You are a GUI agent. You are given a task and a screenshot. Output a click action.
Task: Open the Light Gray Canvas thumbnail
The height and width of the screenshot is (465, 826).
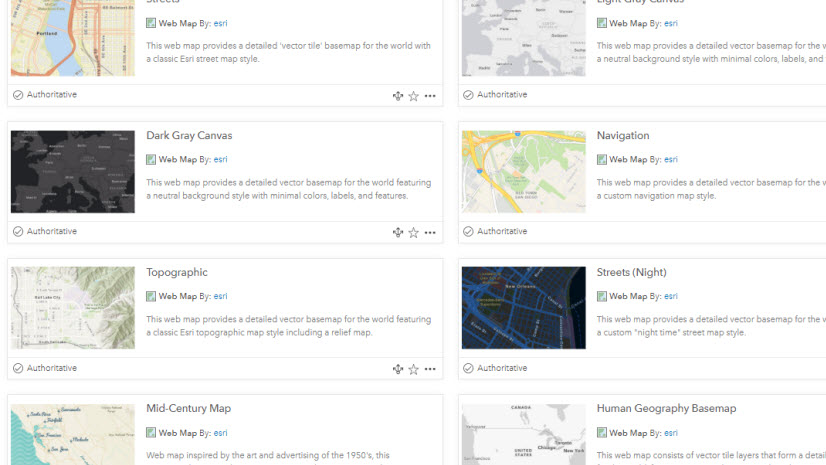point(524,37)
